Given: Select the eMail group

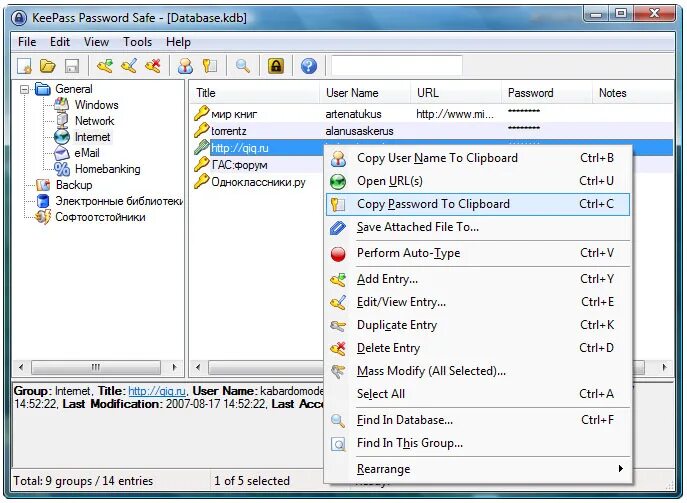Looking at the screenshot, I should coord(87,153).
